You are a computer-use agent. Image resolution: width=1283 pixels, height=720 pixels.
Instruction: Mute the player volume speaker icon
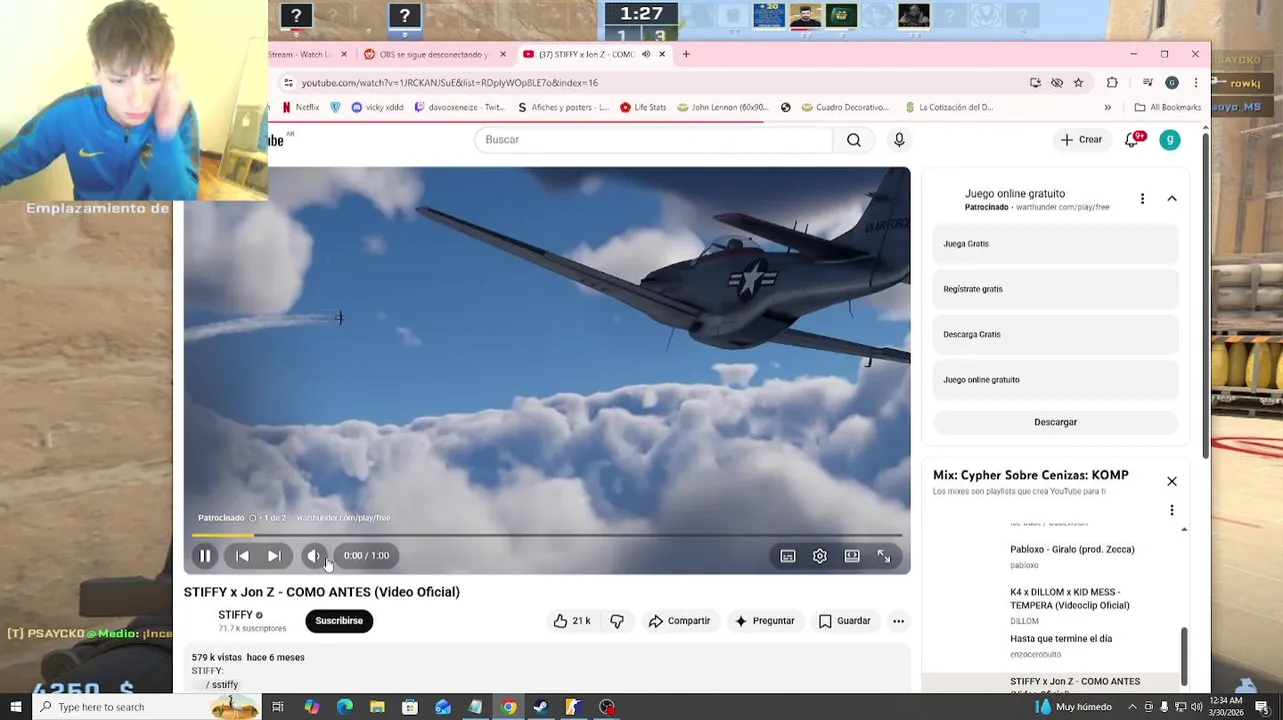314,556
